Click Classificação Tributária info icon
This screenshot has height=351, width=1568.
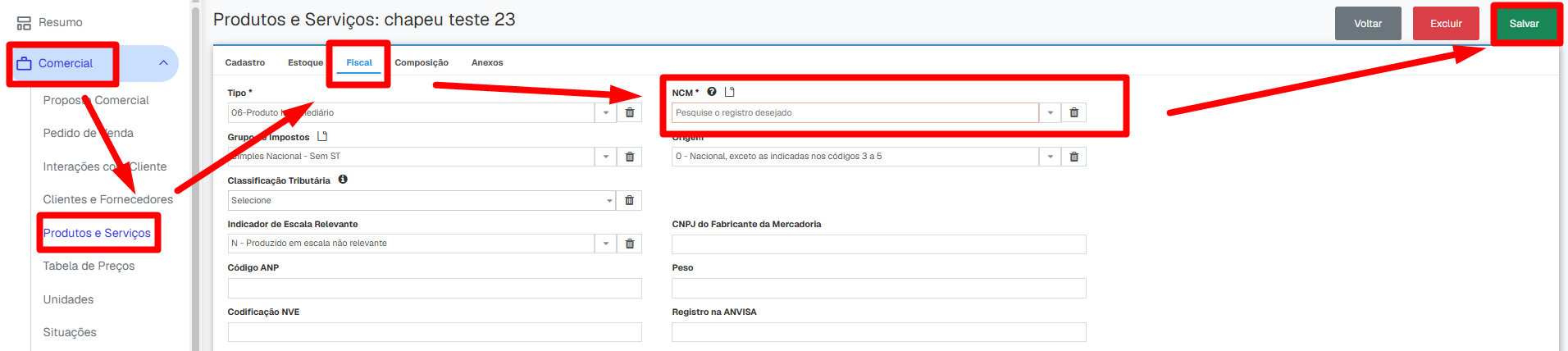pos(343,179)
